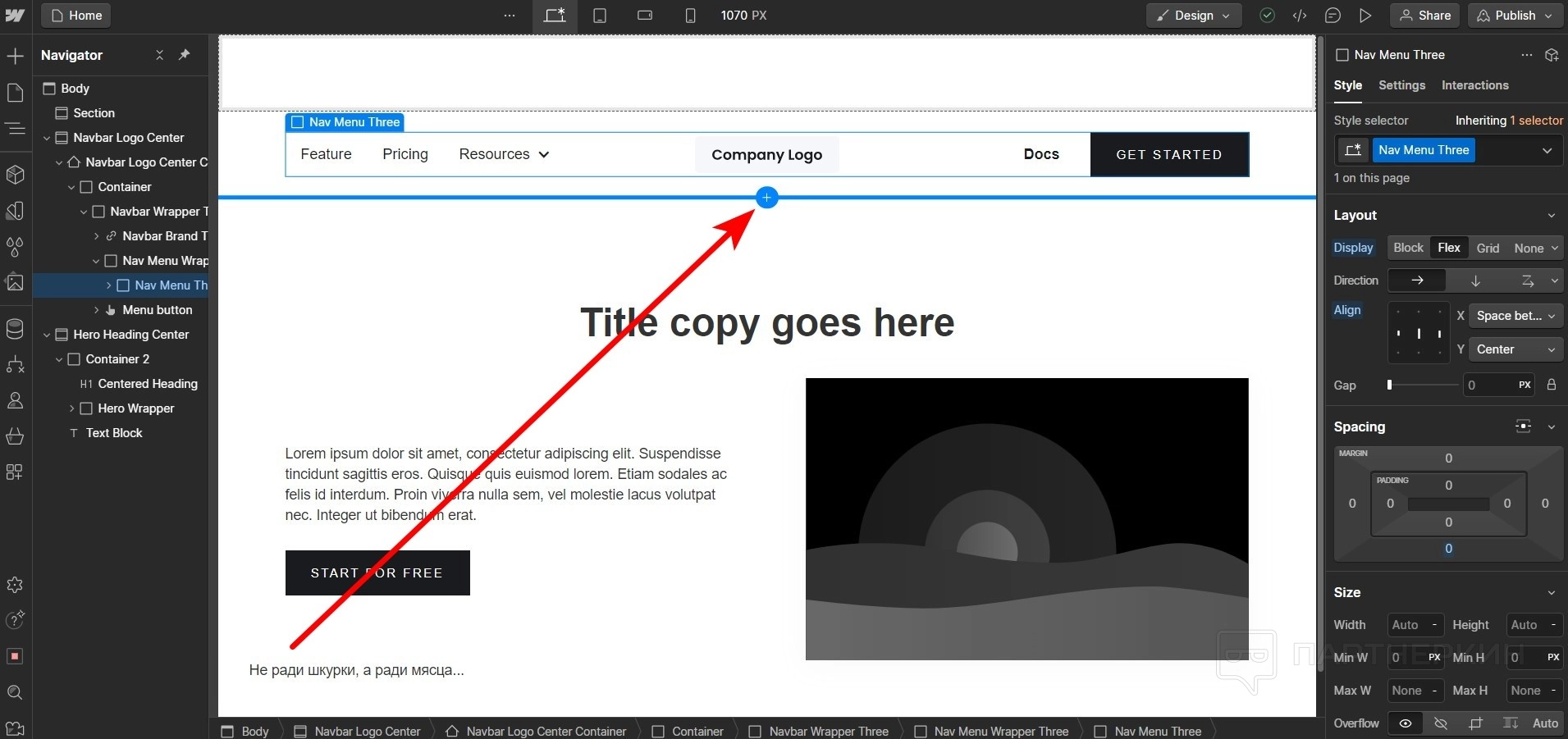Set display to Flex
Image resolution: width=1568 pixels, height=739 pixels.
click(x=1448, y=248)
